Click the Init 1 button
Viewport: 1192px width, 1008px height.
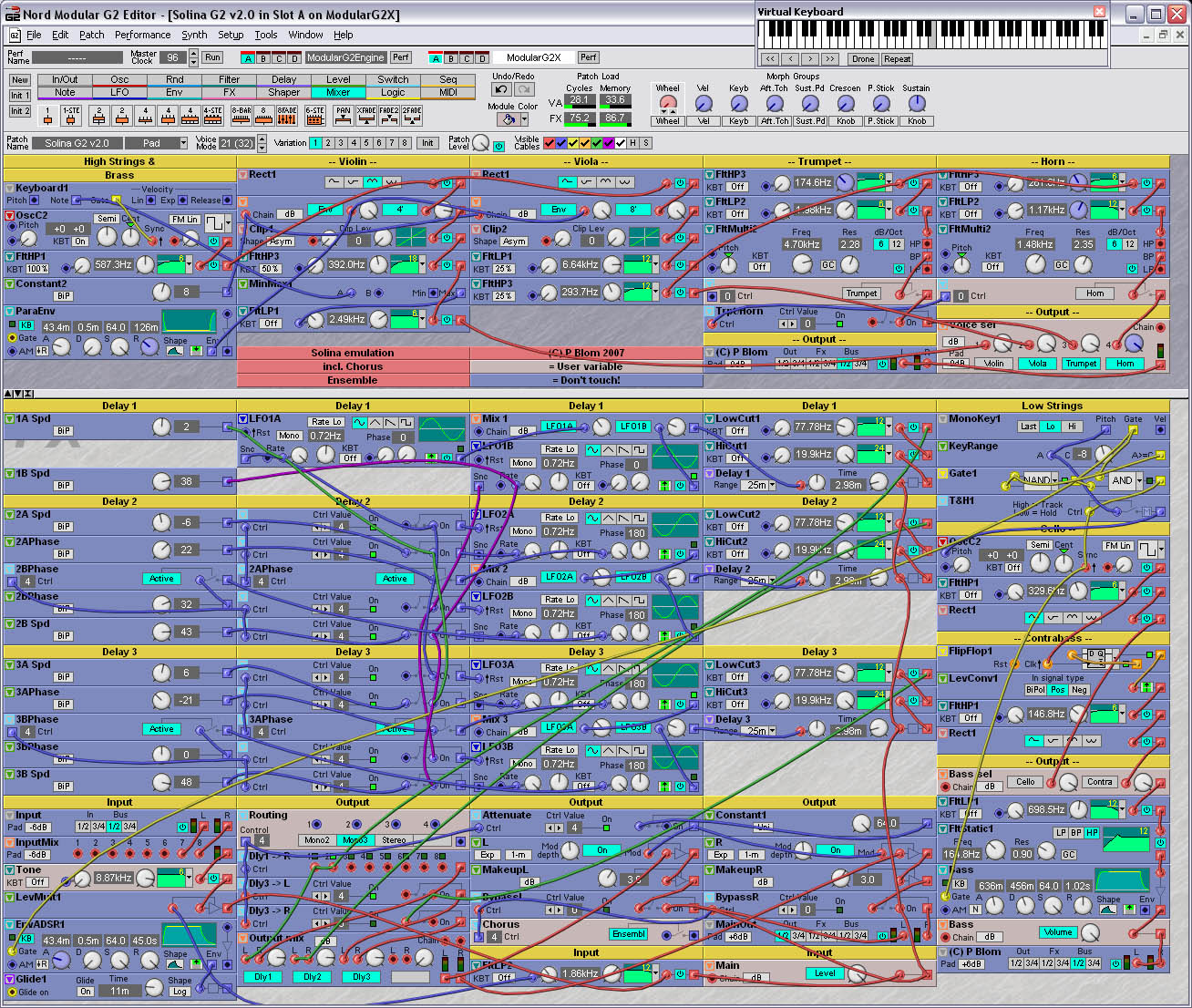tap(20, 96)
